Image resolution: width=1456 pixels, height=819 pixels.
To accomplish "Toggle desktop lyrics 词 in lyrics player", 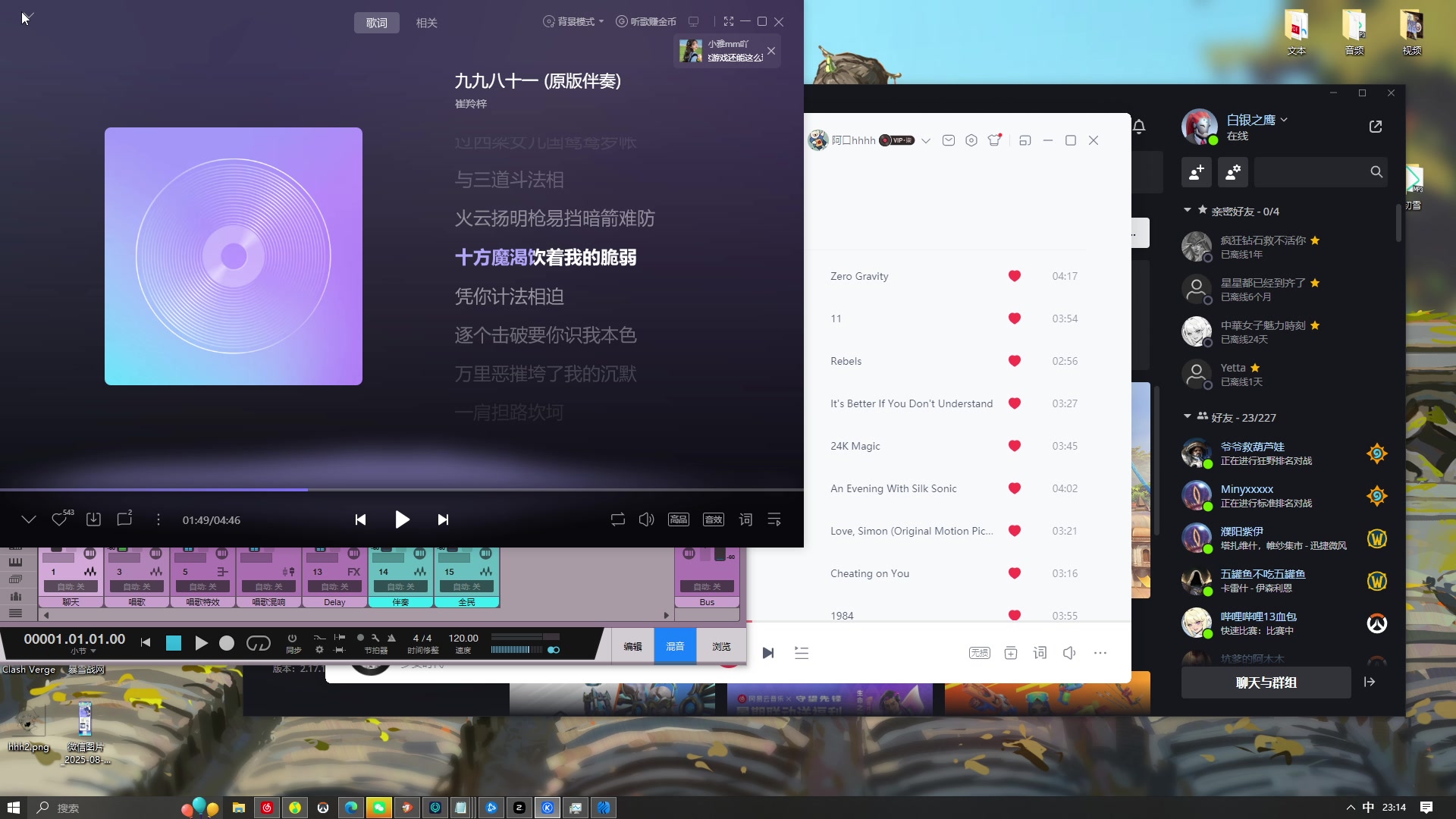I will [746, 519].
